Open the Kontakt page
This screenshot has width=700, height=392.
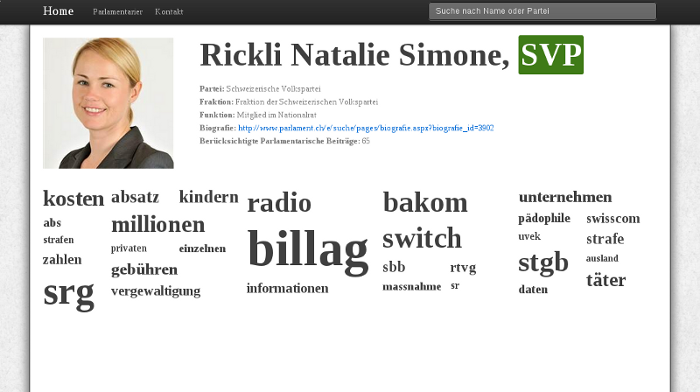pos(169,12)
